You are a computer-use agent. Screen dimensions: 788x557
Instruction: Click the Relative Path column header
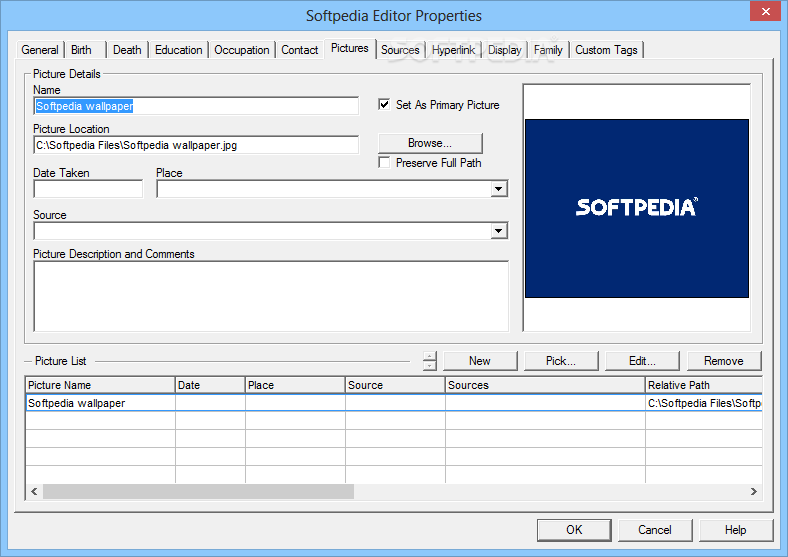[x=704, y=385]
